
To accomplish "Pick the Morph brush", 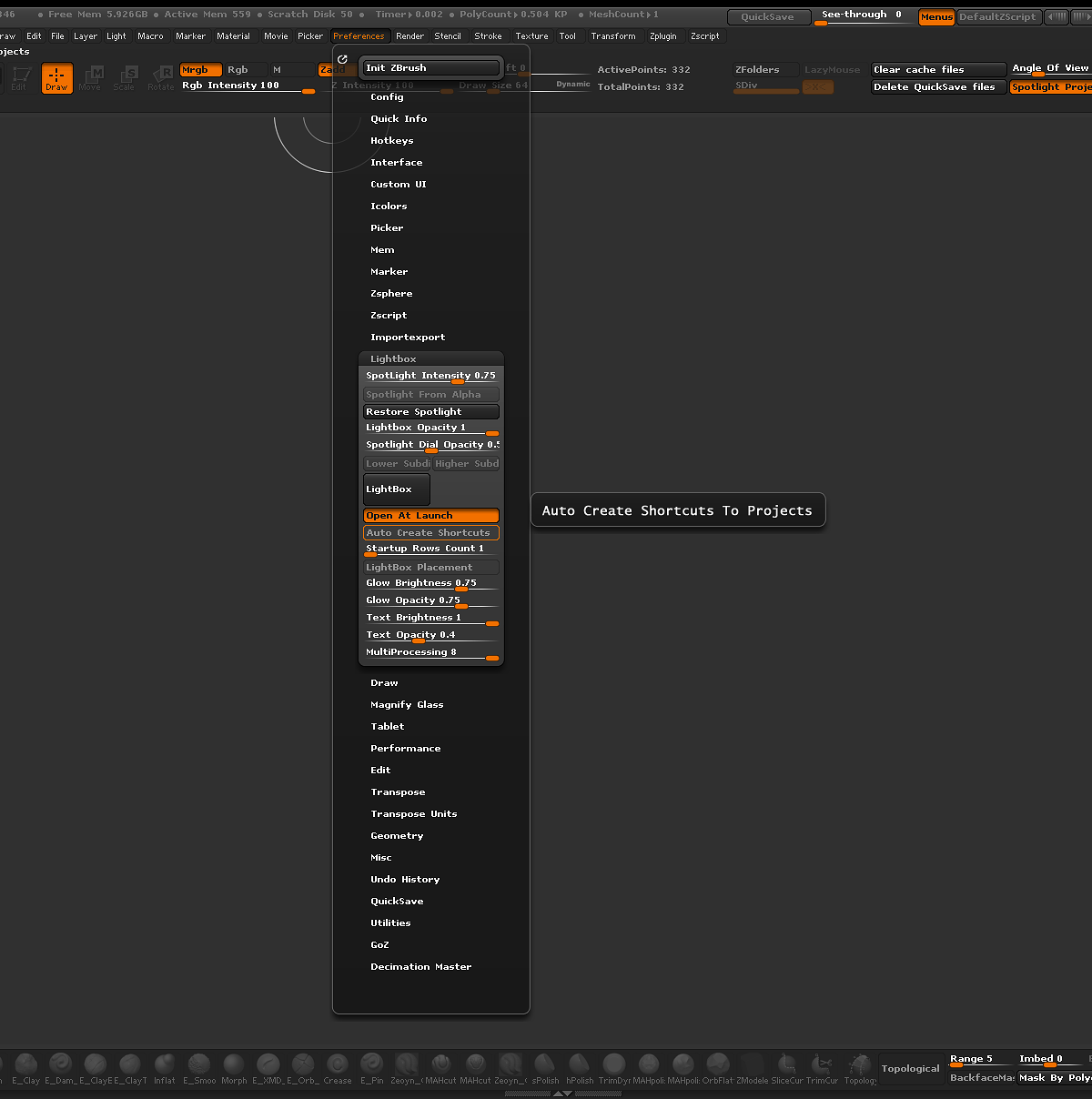I will 234,1068.
